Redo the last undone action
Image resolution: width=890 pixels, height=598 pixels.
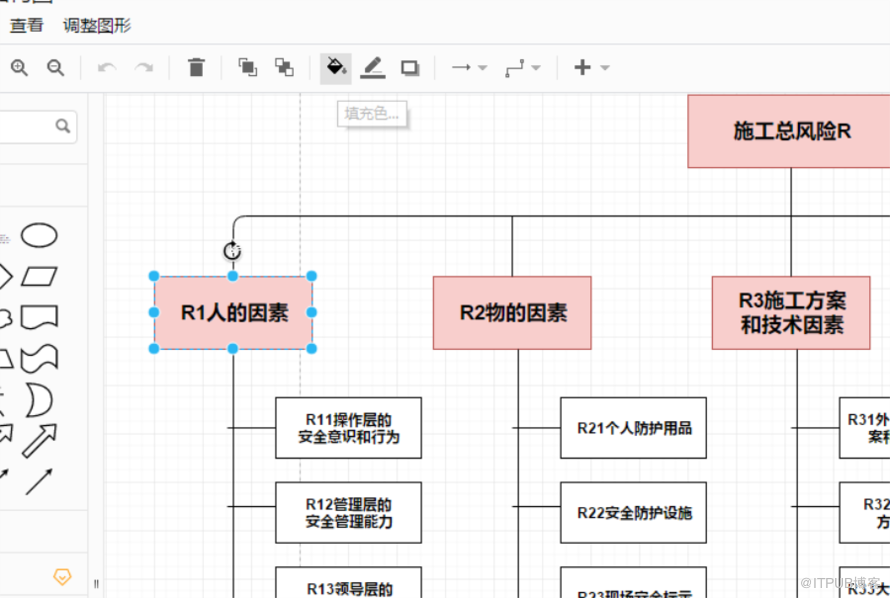(x=144, y=68)
